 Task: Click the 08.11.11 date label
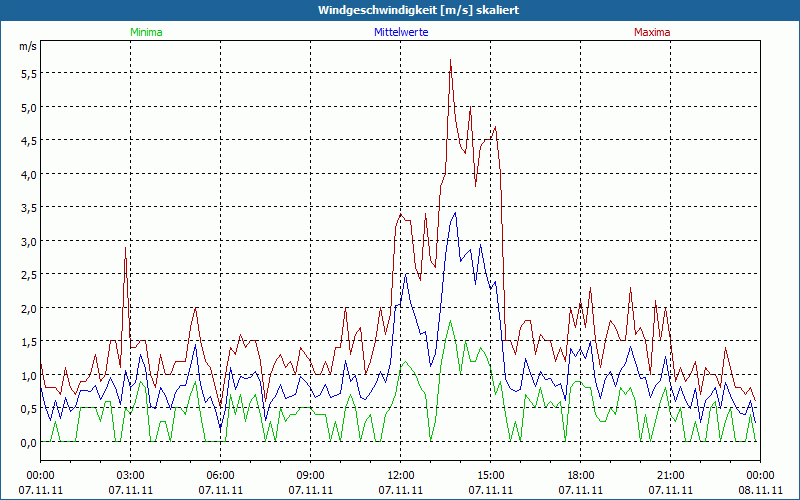pos(760,491)
